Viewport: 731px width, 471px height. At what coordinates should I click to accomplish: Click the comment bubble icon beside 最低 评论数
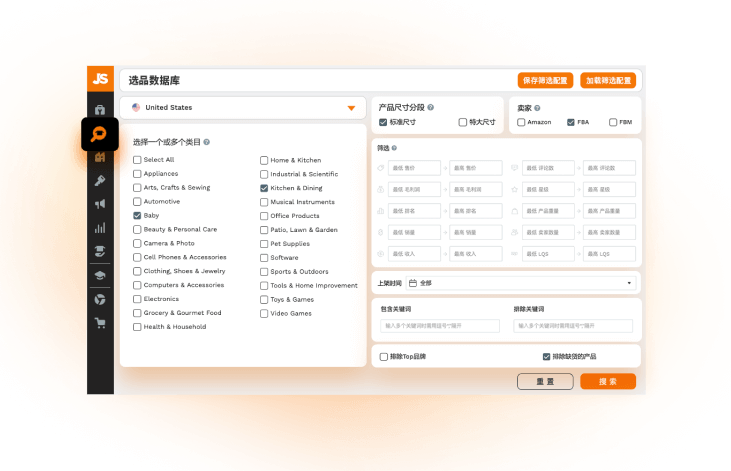[515, 168]
